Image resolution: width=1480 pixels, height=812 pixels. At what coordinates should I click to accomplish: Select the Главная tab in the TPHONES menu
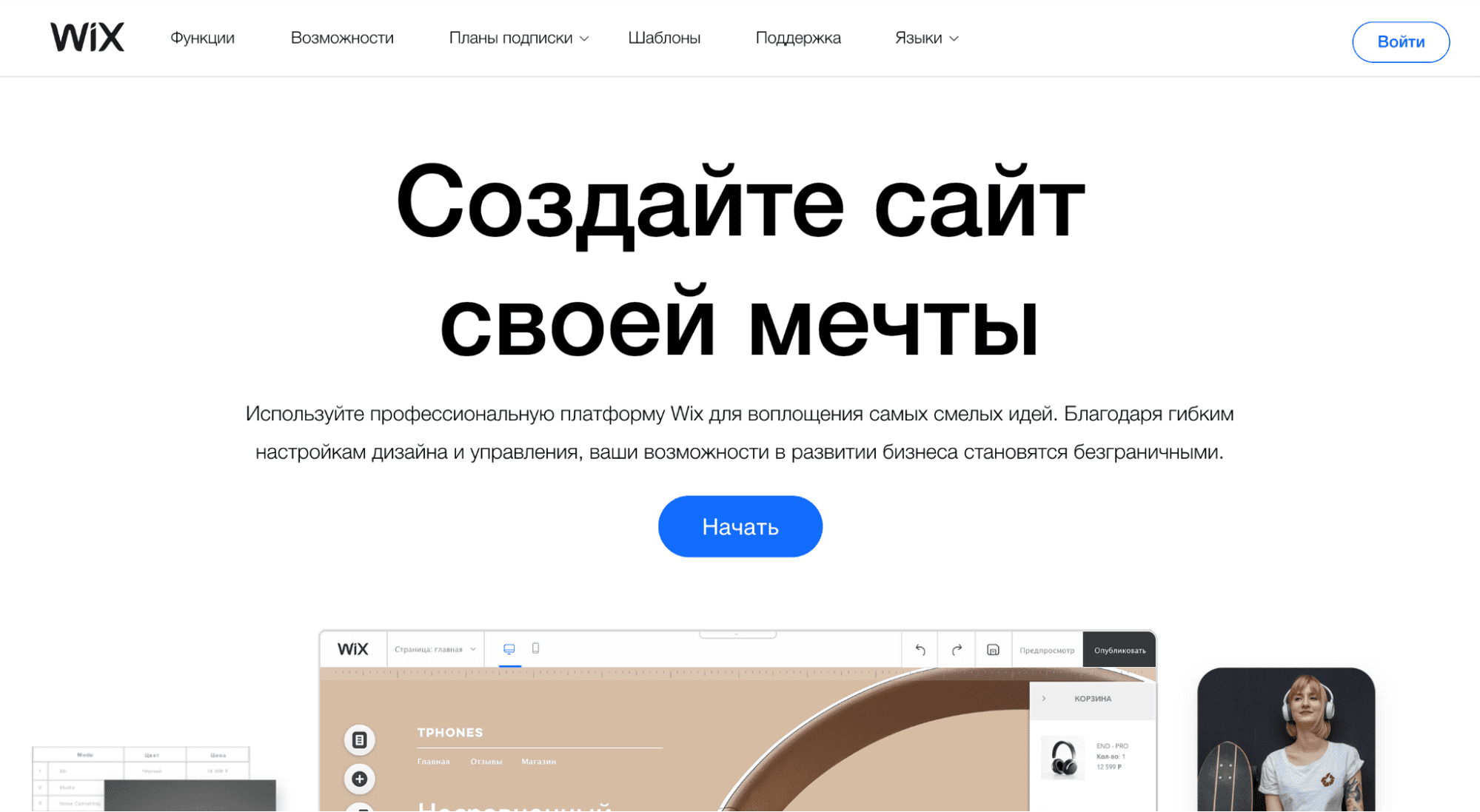[x=434, y=761]
